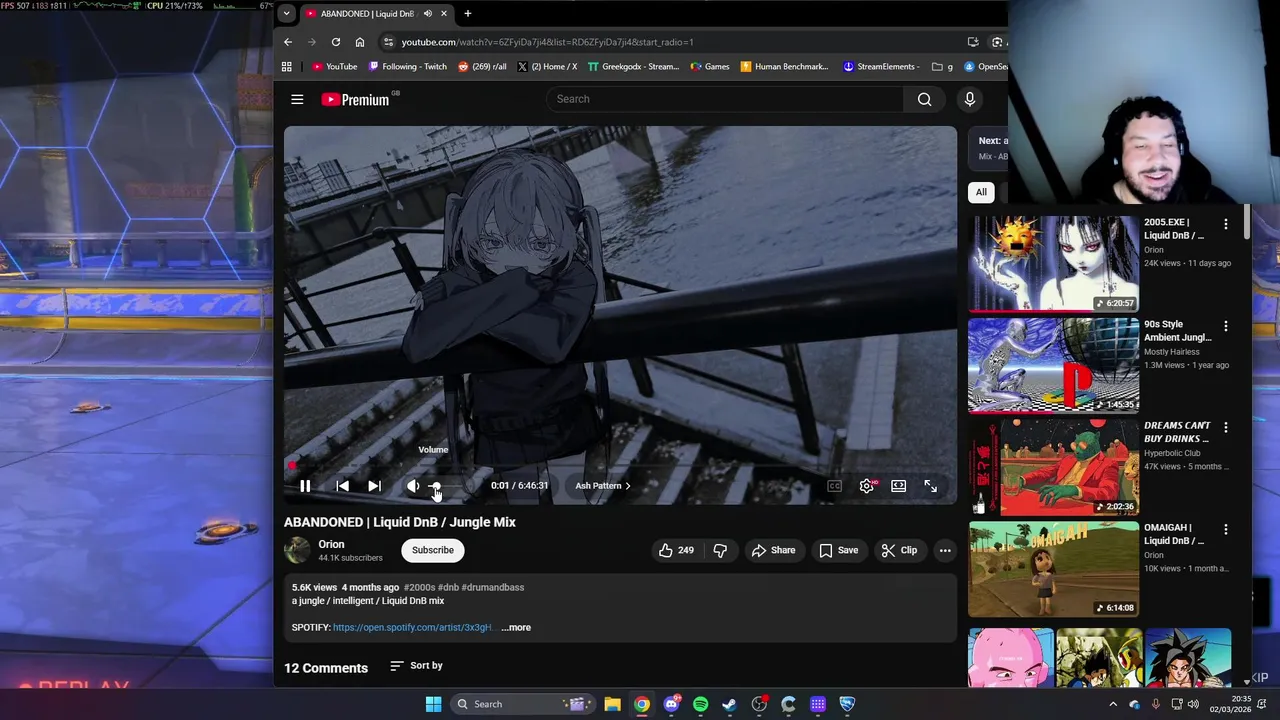This screenshot has height=720, width=1280.
Task: Open the comments Sort by menu
Action: (416, 666)
